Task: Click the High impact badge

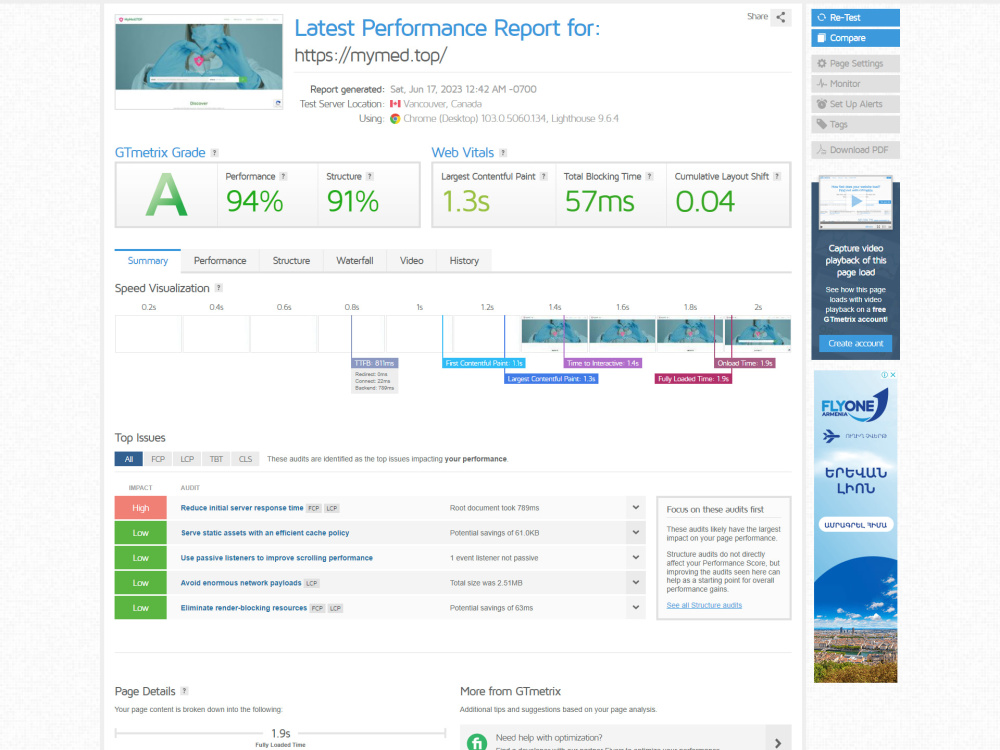Action: 140,508
